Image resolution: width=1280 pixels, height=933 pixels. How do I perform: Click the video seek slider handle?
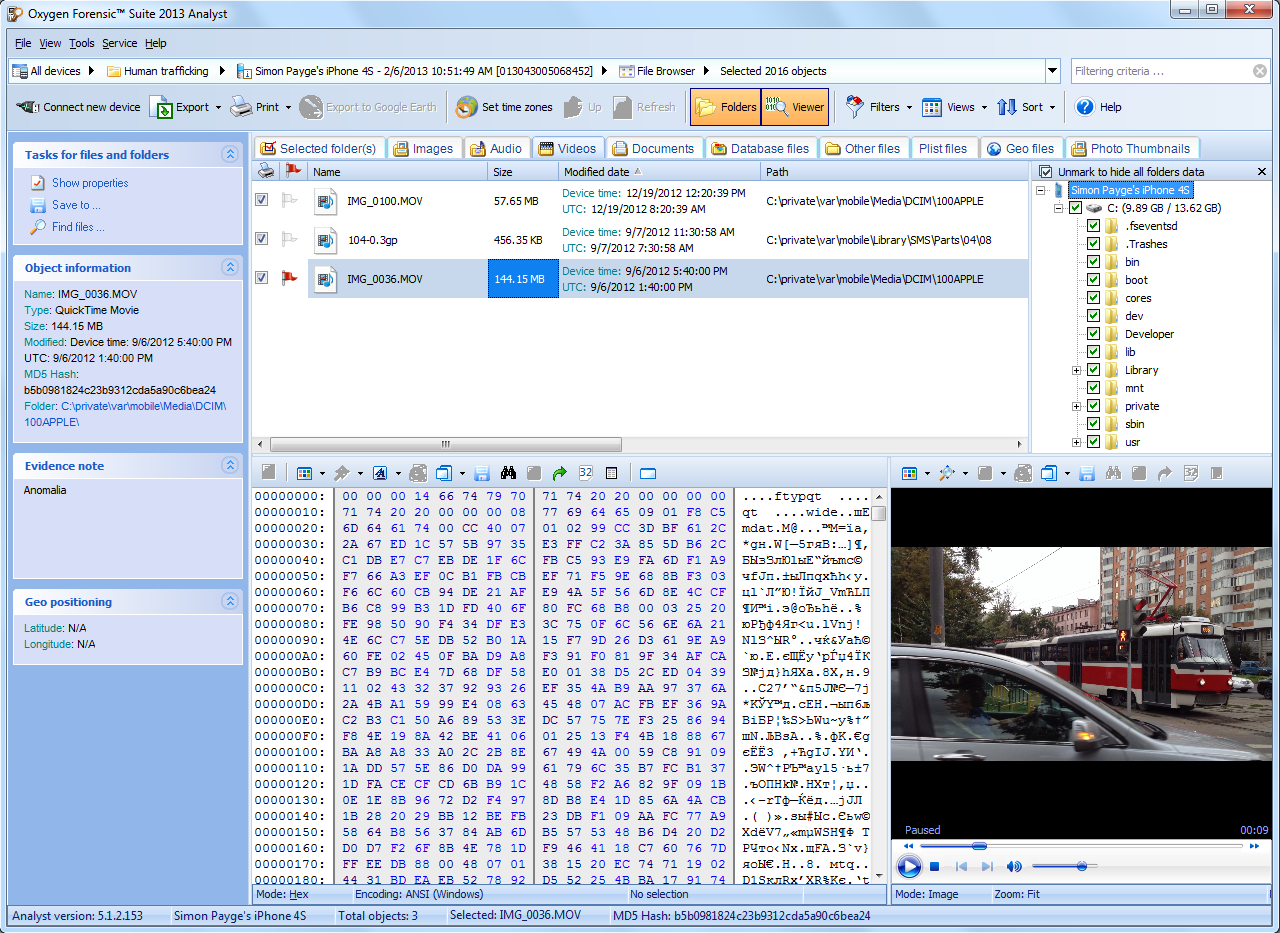coord(979,846)
